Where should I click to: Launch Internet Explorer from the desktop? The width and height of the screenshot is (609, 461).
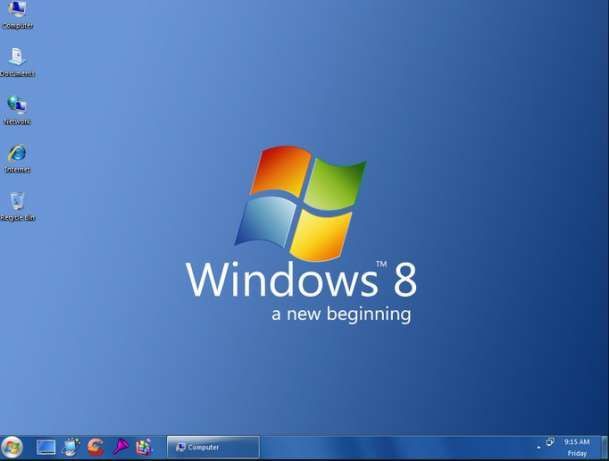coord(17,158)
